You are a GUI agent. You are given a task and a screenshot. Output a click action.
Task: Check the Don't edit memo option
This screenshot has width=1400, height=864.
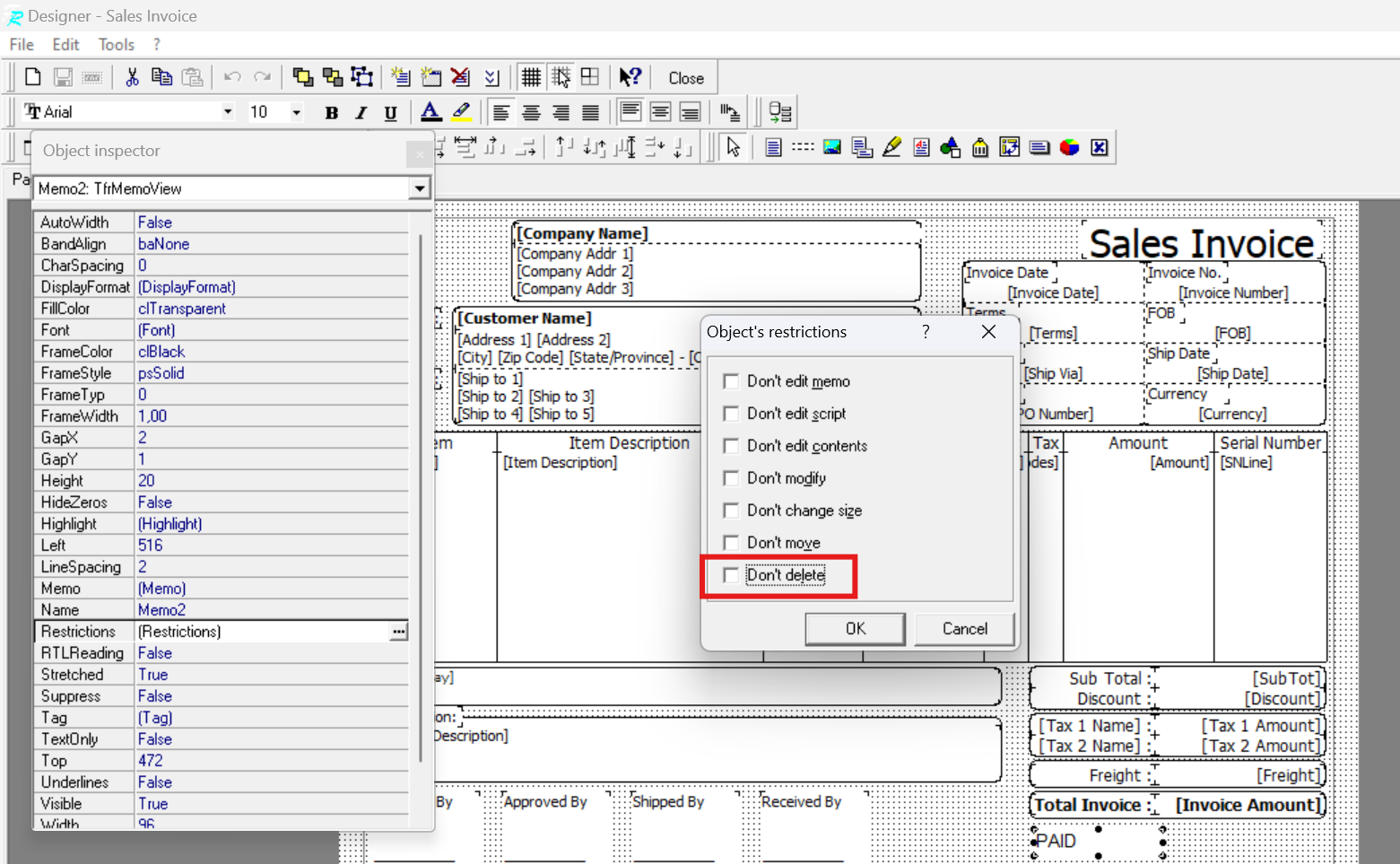(731, 381)
